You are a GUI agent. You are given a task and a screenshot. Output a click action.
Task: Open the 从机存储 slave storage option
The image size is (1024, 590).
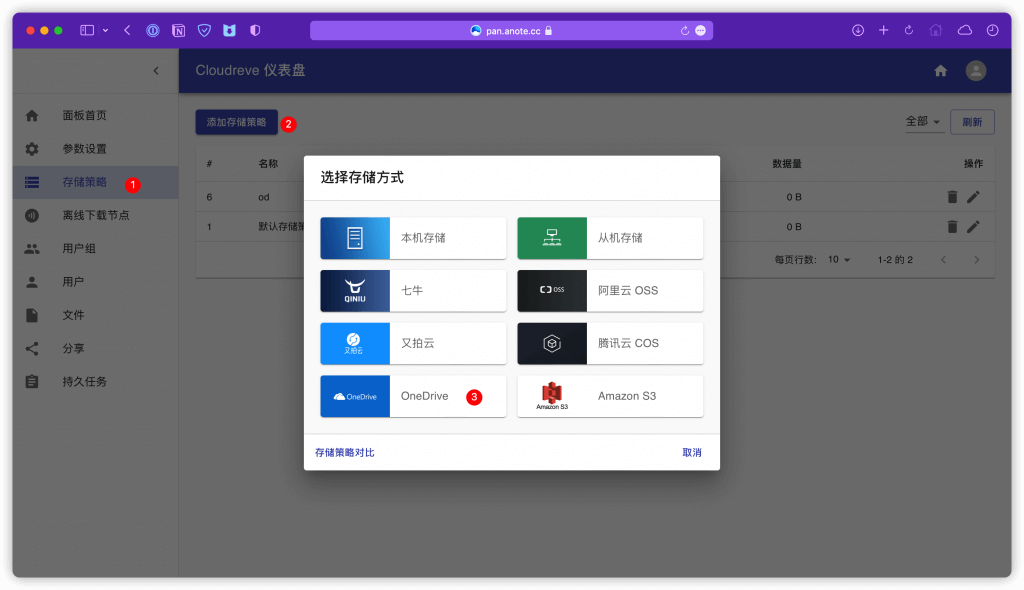[x=610, y=237]
